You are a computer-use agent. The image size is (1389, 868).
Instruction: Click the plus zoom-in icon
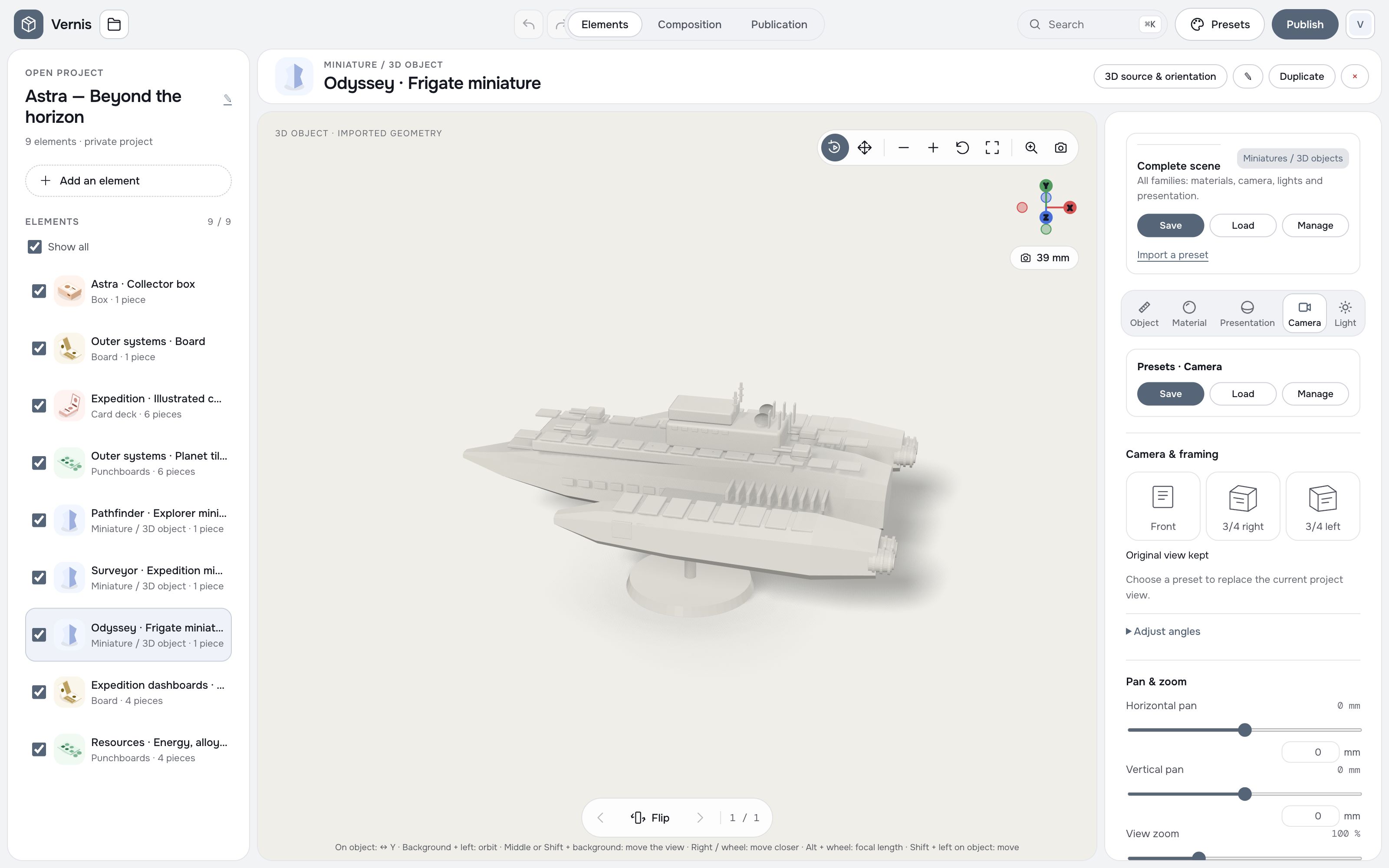click(933, 148)
